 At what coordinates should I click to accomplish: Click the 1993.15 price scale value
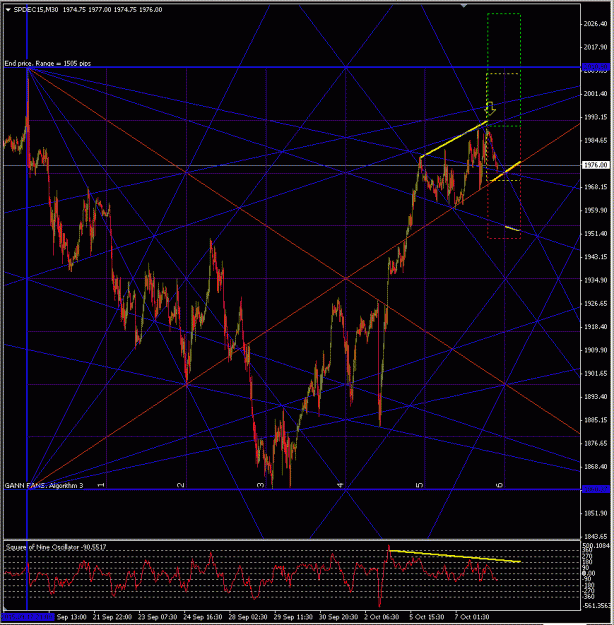pyautogui.click(x=595, y=117)
